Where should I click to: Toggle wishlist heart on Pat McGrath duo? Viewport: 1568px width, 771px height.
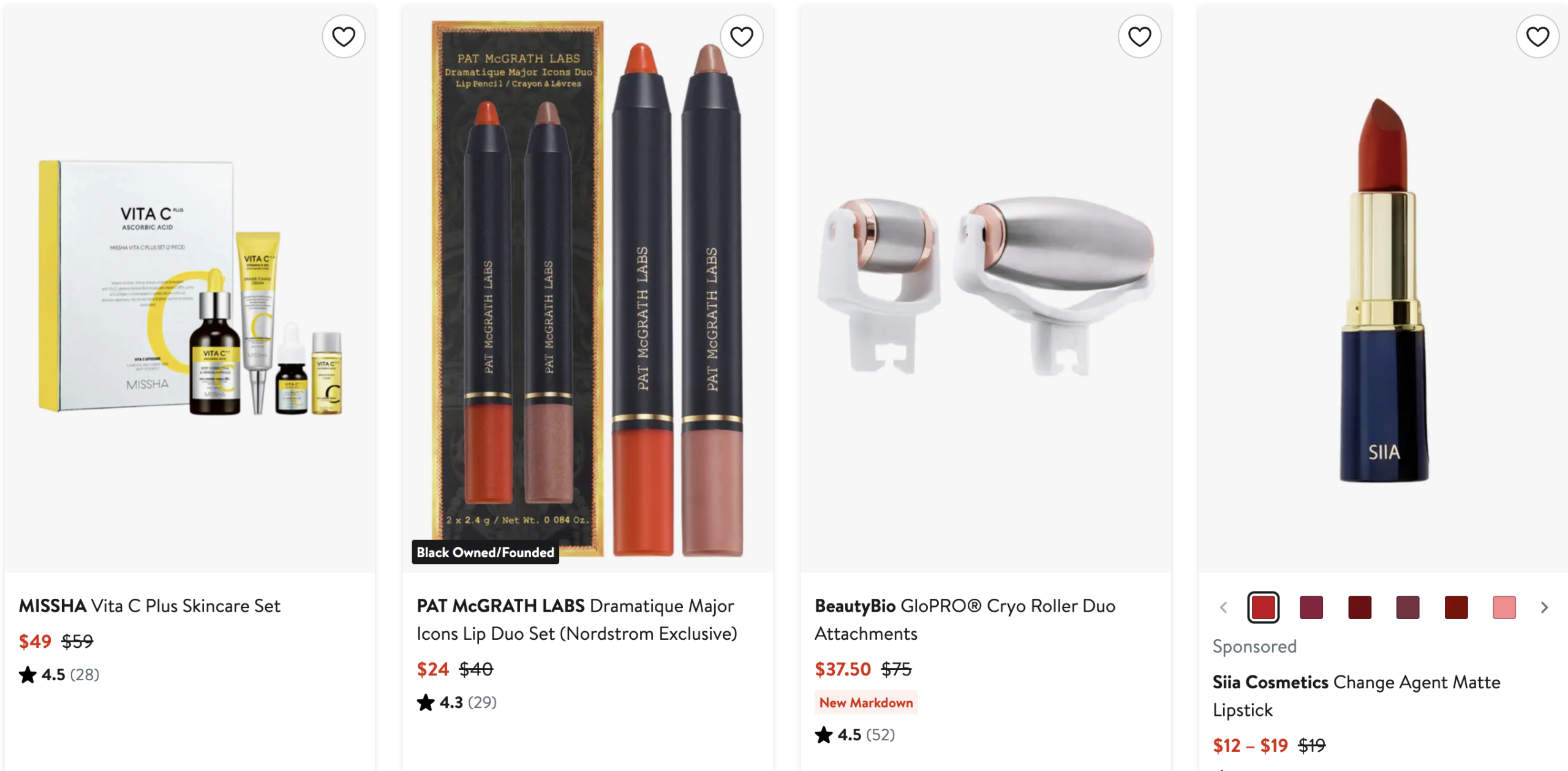[x=741, y=37]
